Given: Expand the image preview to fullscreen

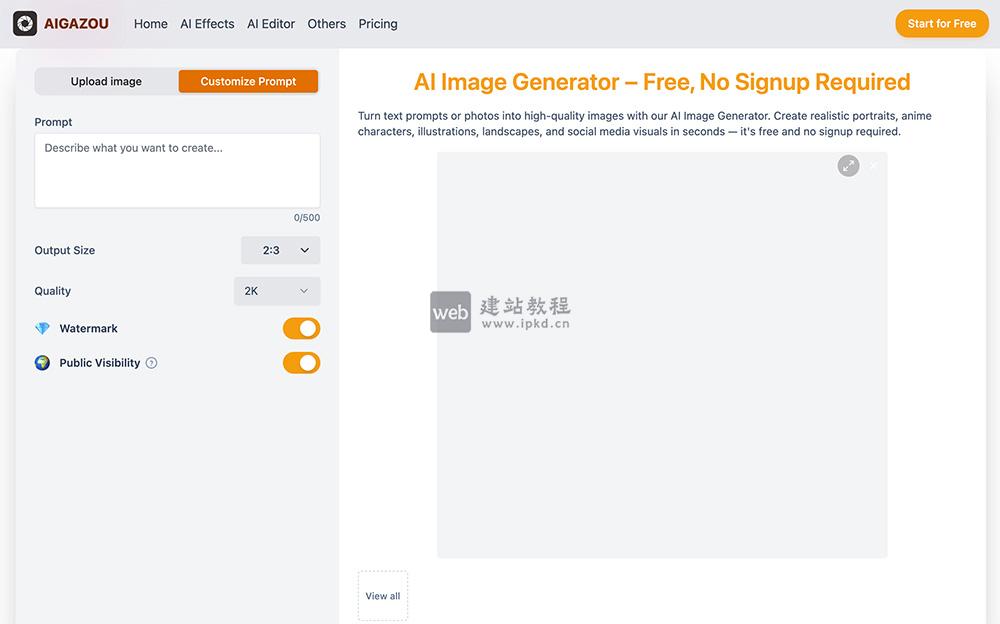Looking at the screenshot, I should point(848,166).
